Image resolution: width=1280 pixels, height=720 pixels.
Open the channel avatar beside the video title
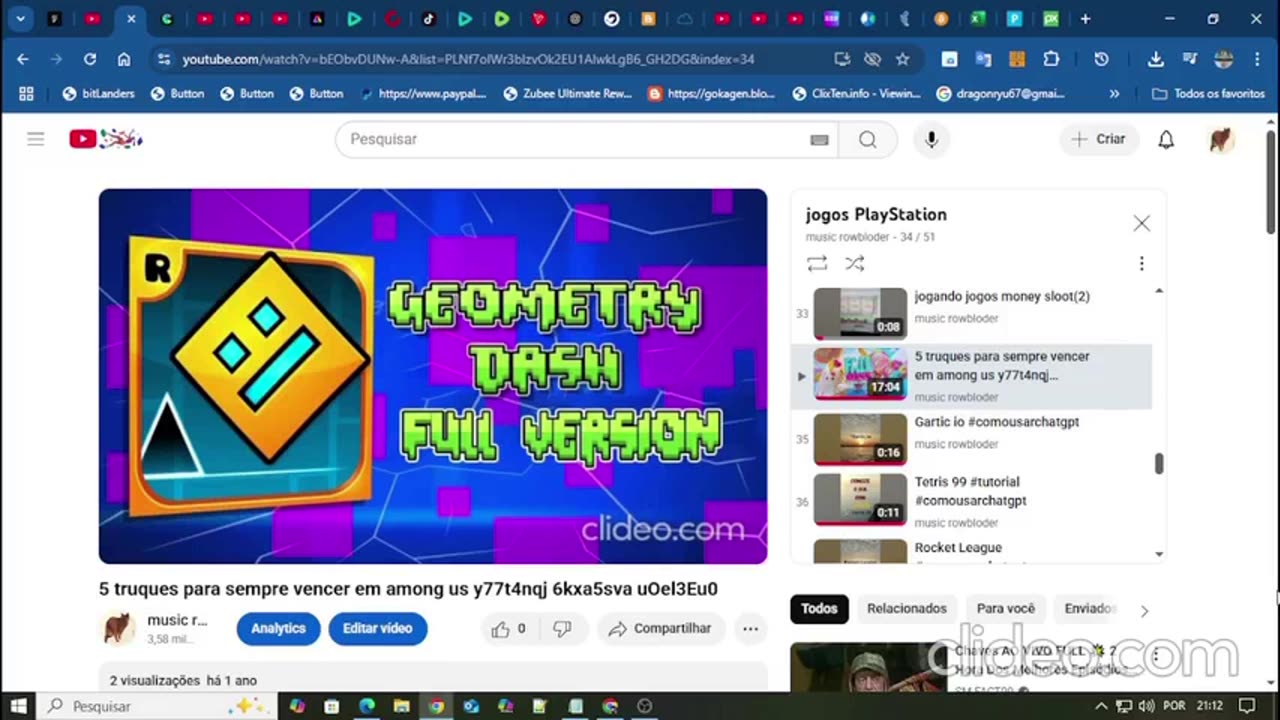click(x=119, y=628)
